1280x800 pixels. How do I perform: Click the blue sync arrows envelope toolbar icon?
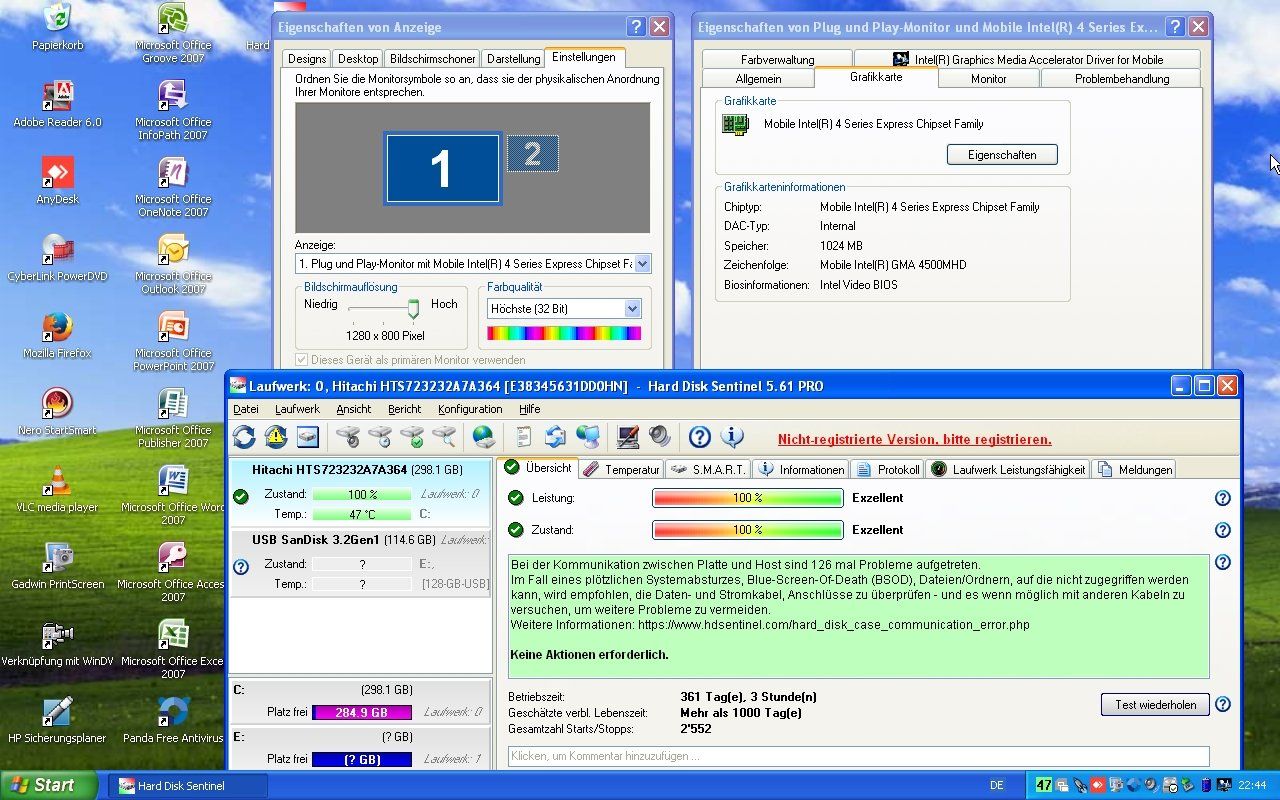tap(555, 437)
